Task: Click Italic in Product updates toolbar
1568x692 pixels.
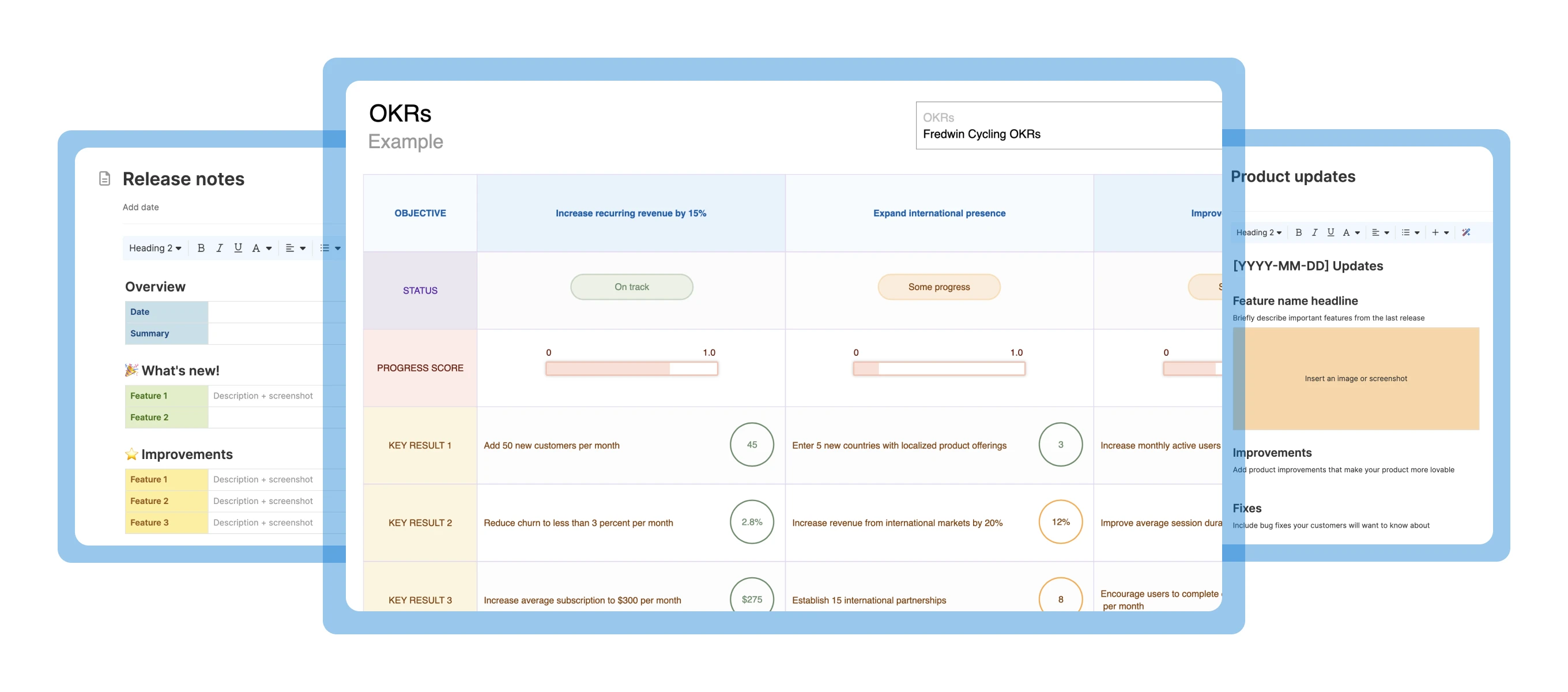Action: pyautogui.click(x=1314, y=232)
